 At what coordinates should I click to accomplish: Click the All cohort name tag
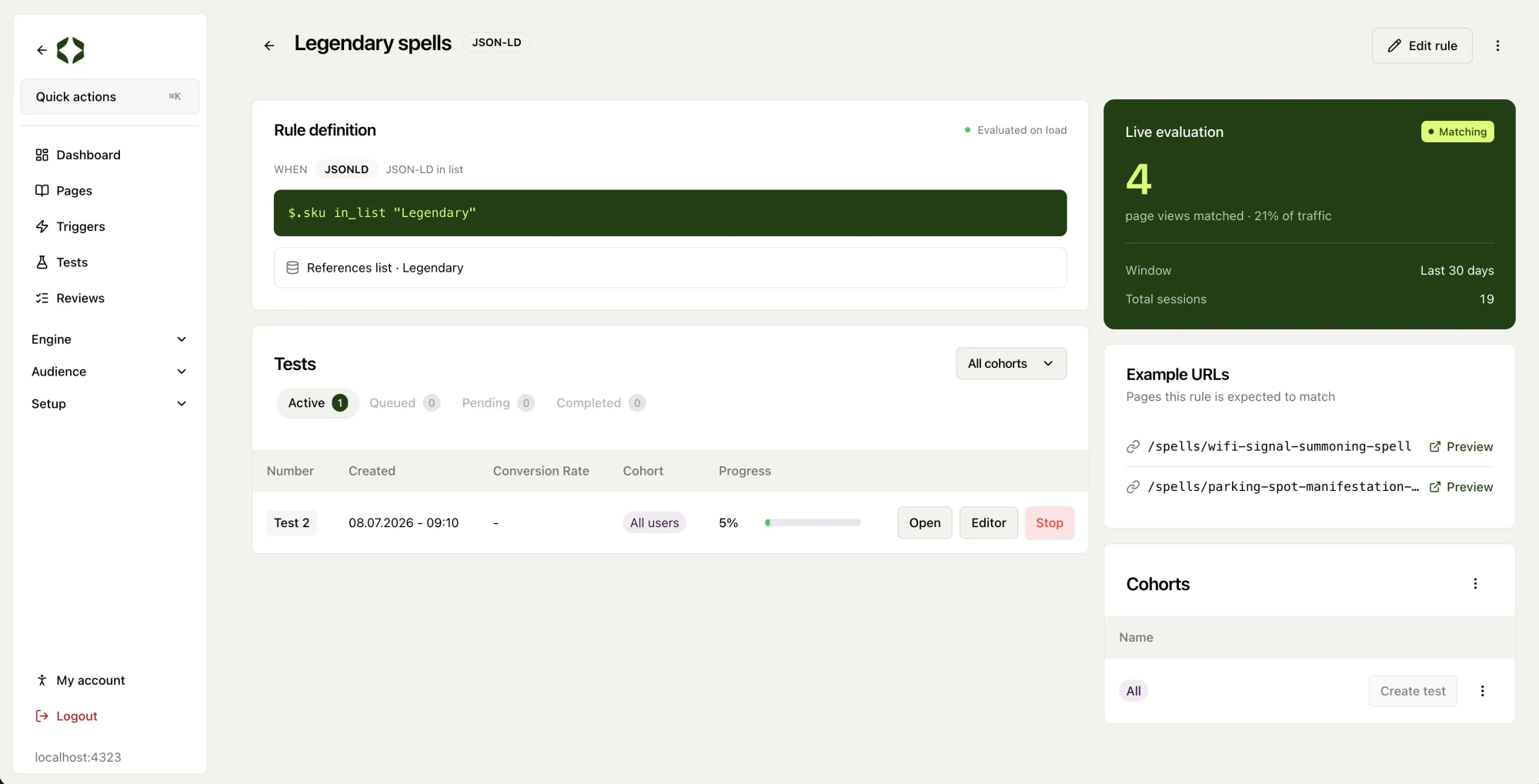click(x=1133, y=691)
